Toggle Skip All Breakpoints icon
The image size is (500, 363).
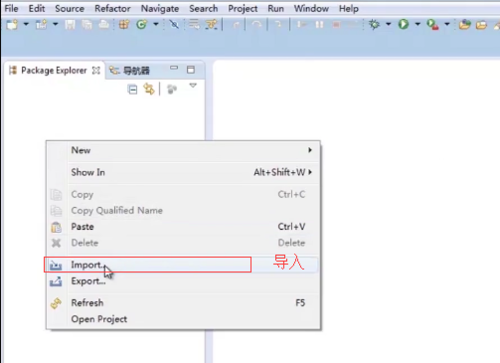(174, 24)
